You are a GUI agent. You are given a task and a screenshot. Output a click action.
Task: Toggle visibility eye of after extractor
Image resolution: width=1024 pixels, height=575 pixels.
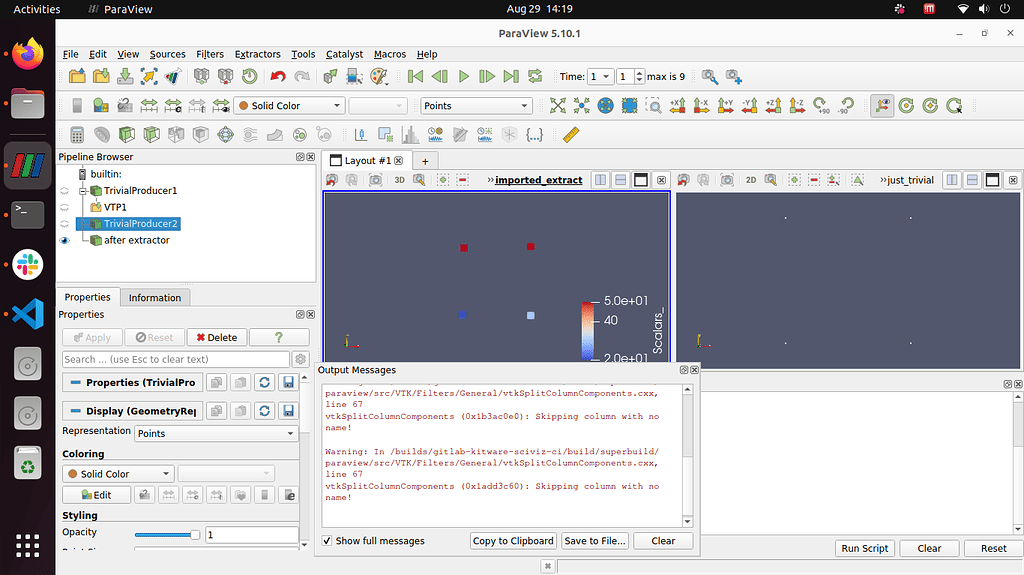[x=65, y=240]
